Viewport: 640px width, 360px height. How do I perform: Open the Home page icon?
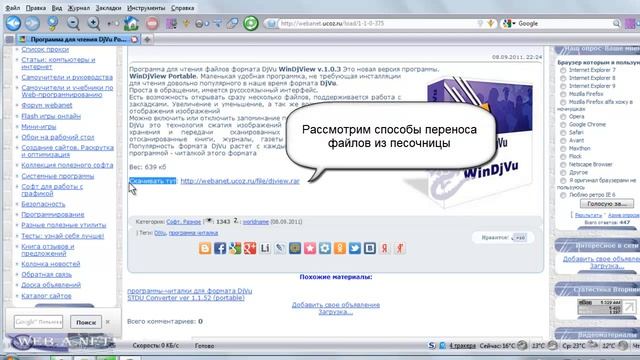(131, 23)
